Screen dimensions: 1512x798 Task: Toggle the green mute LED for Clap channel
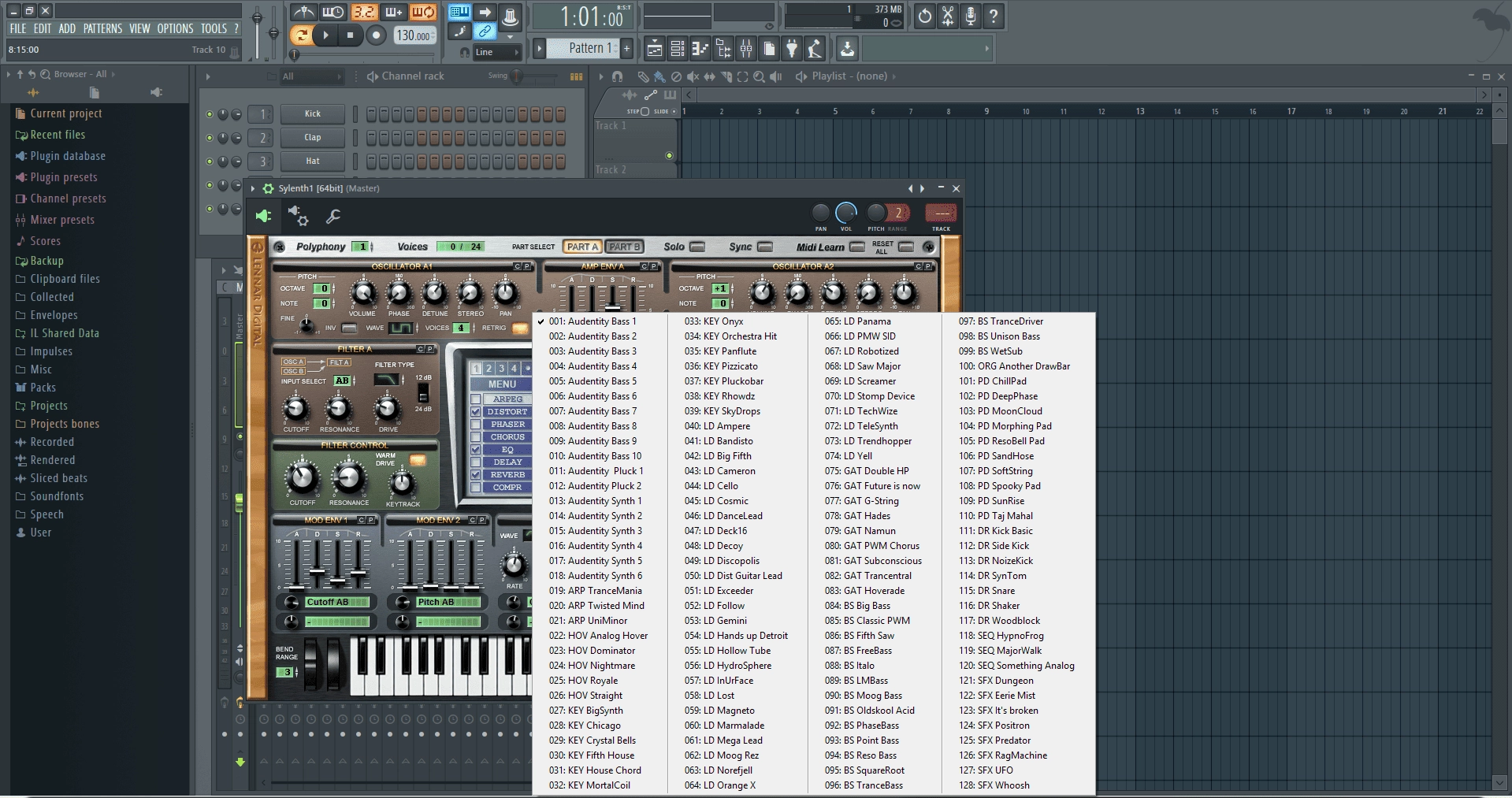(x=210, y=138)
